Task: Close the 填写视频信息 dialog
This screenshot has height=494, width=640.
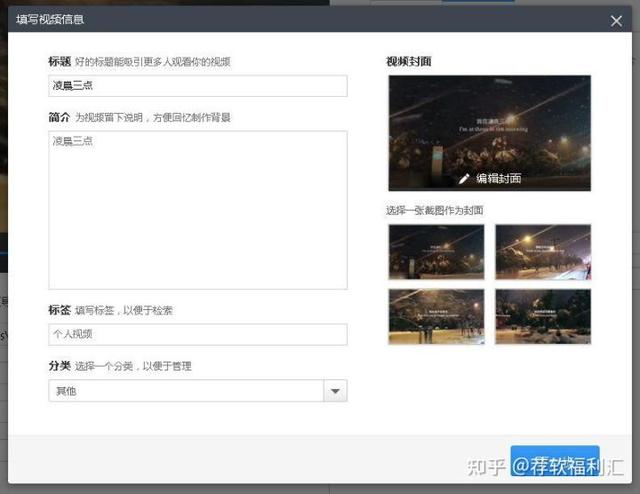Action: 616,20
